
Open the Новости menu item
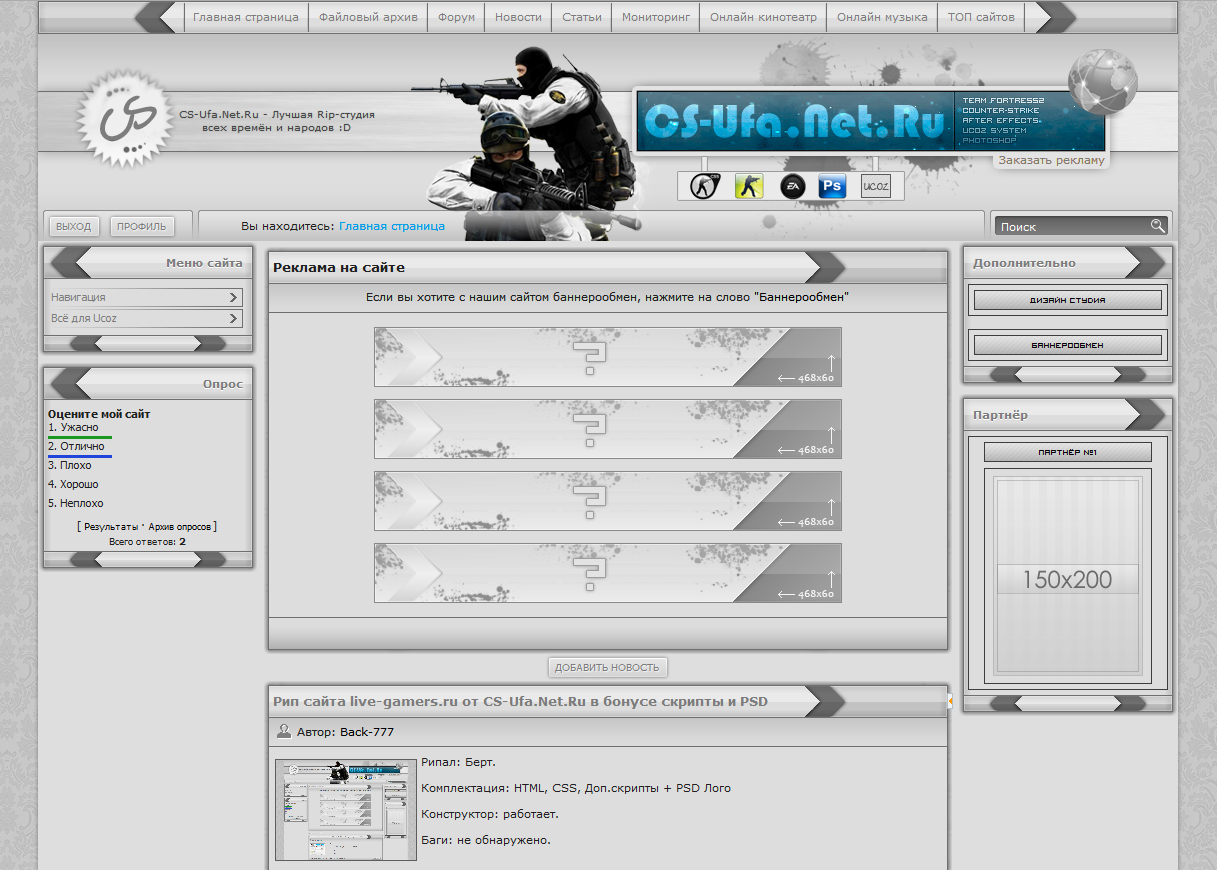click(518, 17)
